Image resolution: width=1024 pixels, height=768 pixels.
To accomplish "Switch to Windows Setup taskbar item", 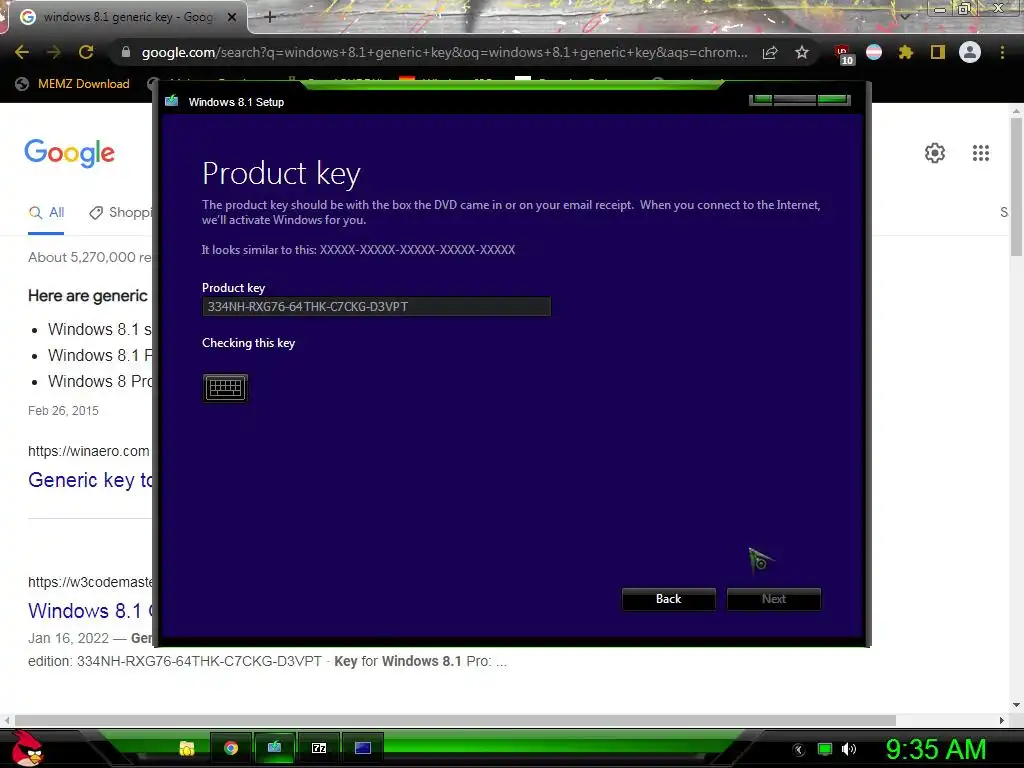I will point(274,748).
